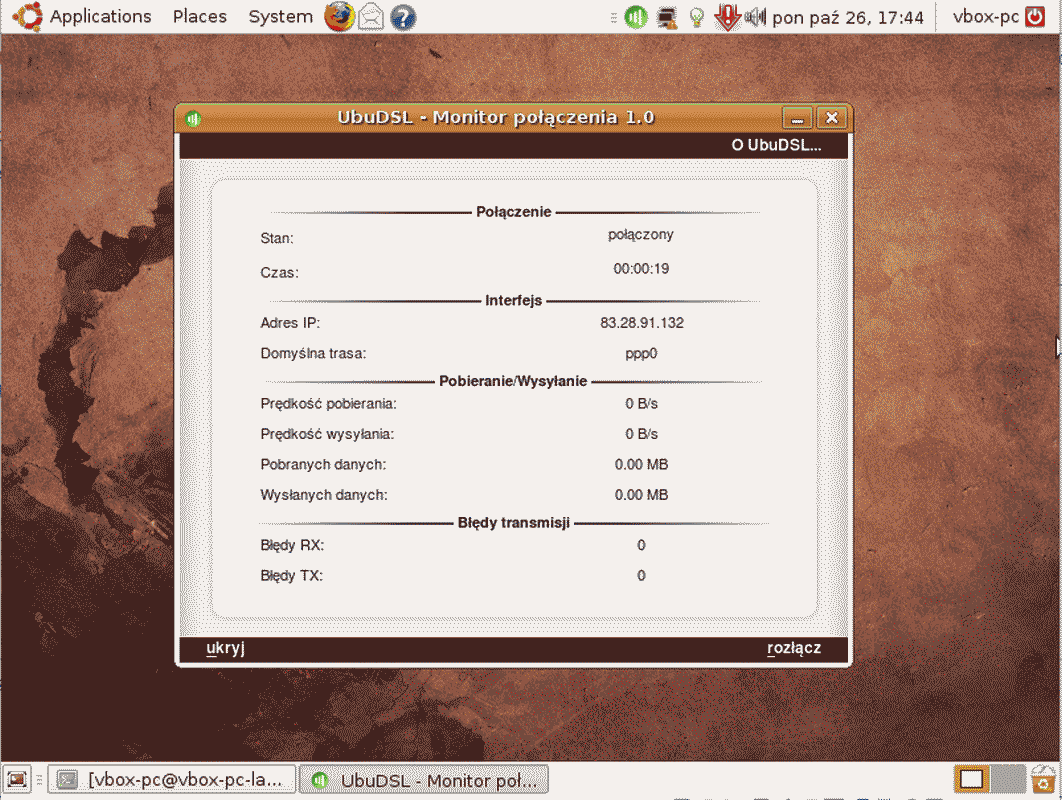
Task: Click the 'Prędkość wysyłania:' label
Action: pos(327,434)
